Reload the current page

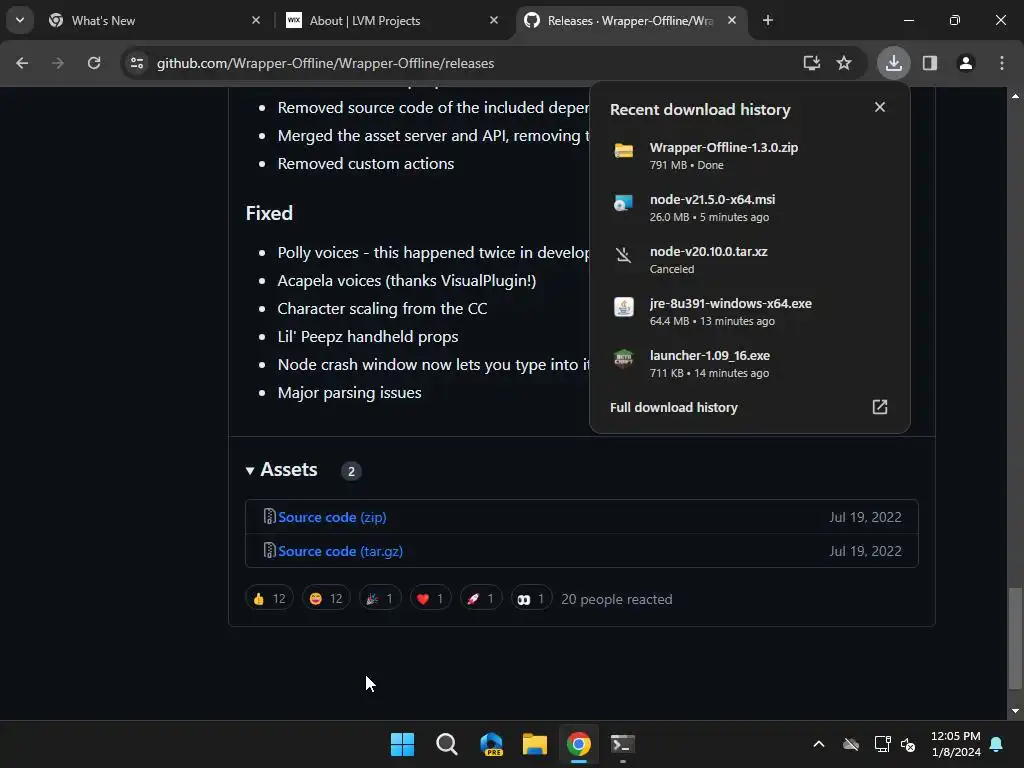point(94,63)
